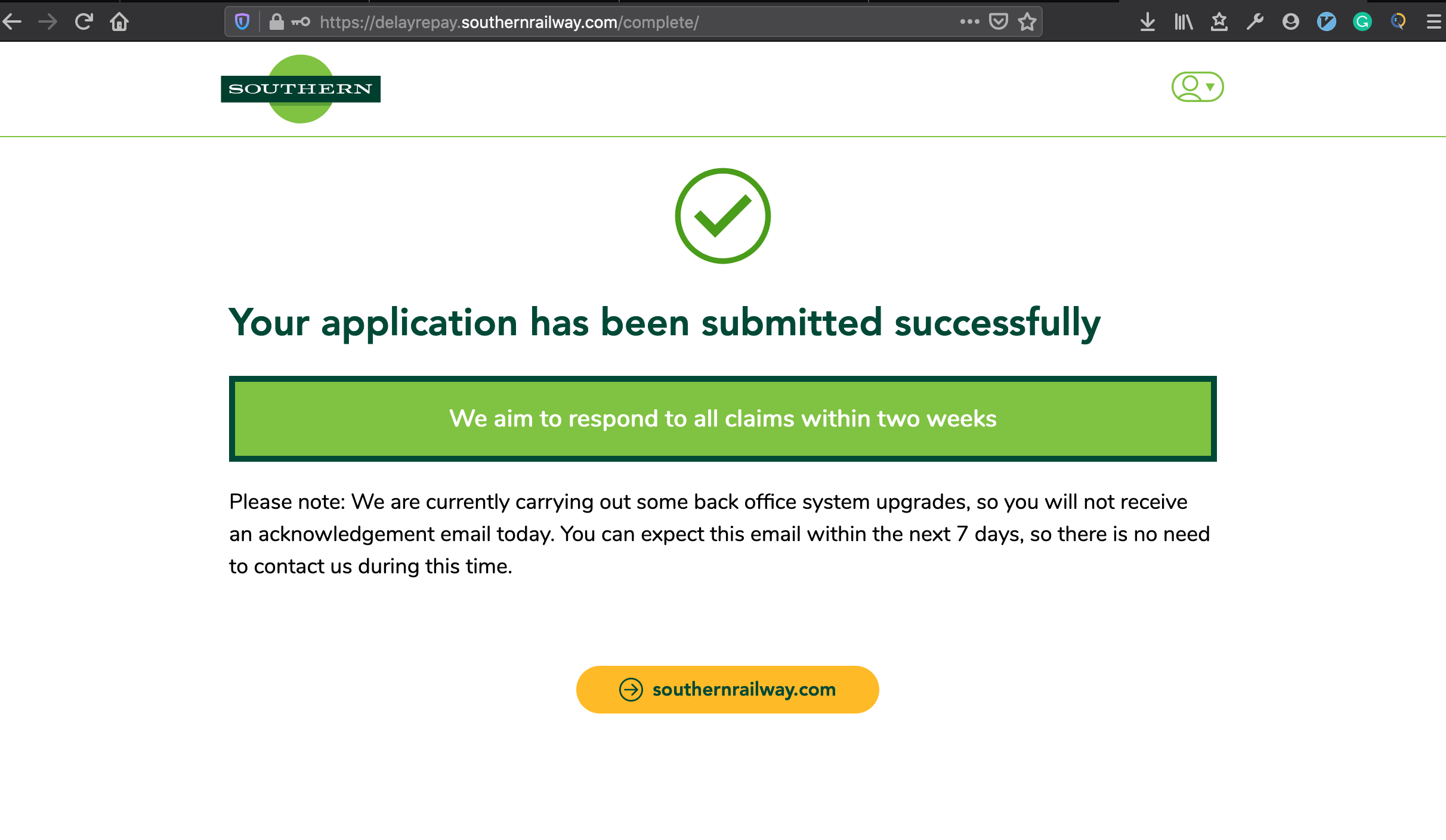Click the browser Back arrow
The image size is (1446, 840).
13,22
